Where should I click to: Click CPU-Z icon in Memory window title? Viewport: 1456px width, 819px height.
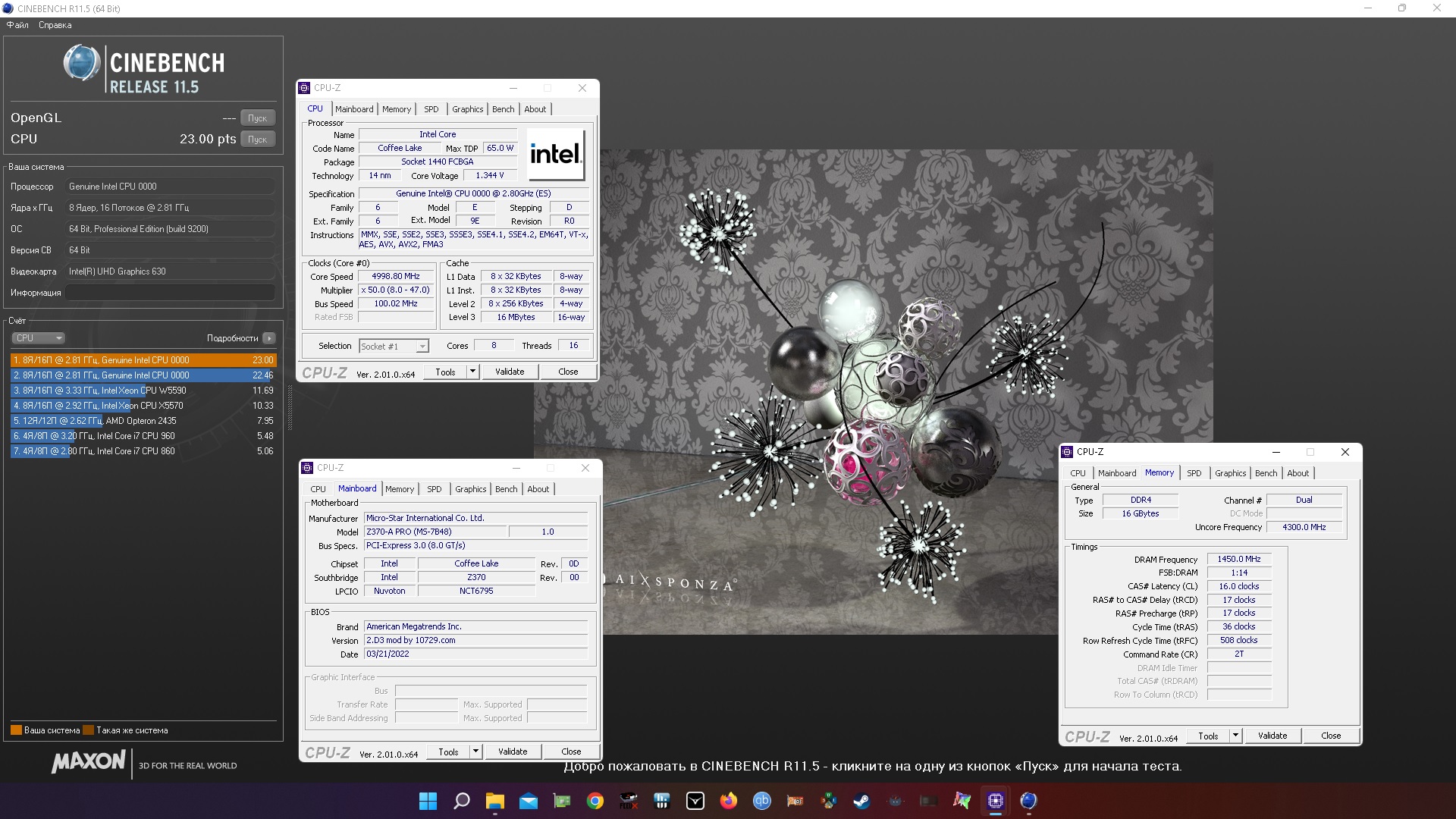coord(1067,452)
